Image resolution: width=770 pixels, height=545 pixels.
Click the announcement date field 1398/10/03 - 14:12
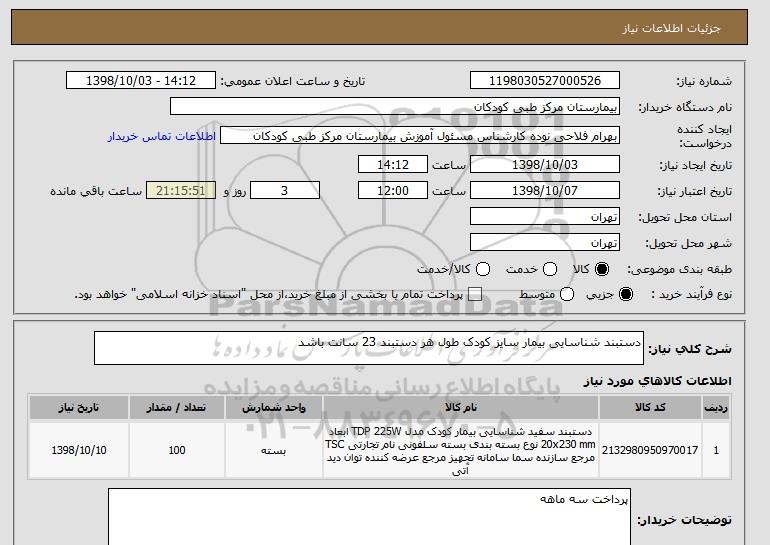pos(141,81)
